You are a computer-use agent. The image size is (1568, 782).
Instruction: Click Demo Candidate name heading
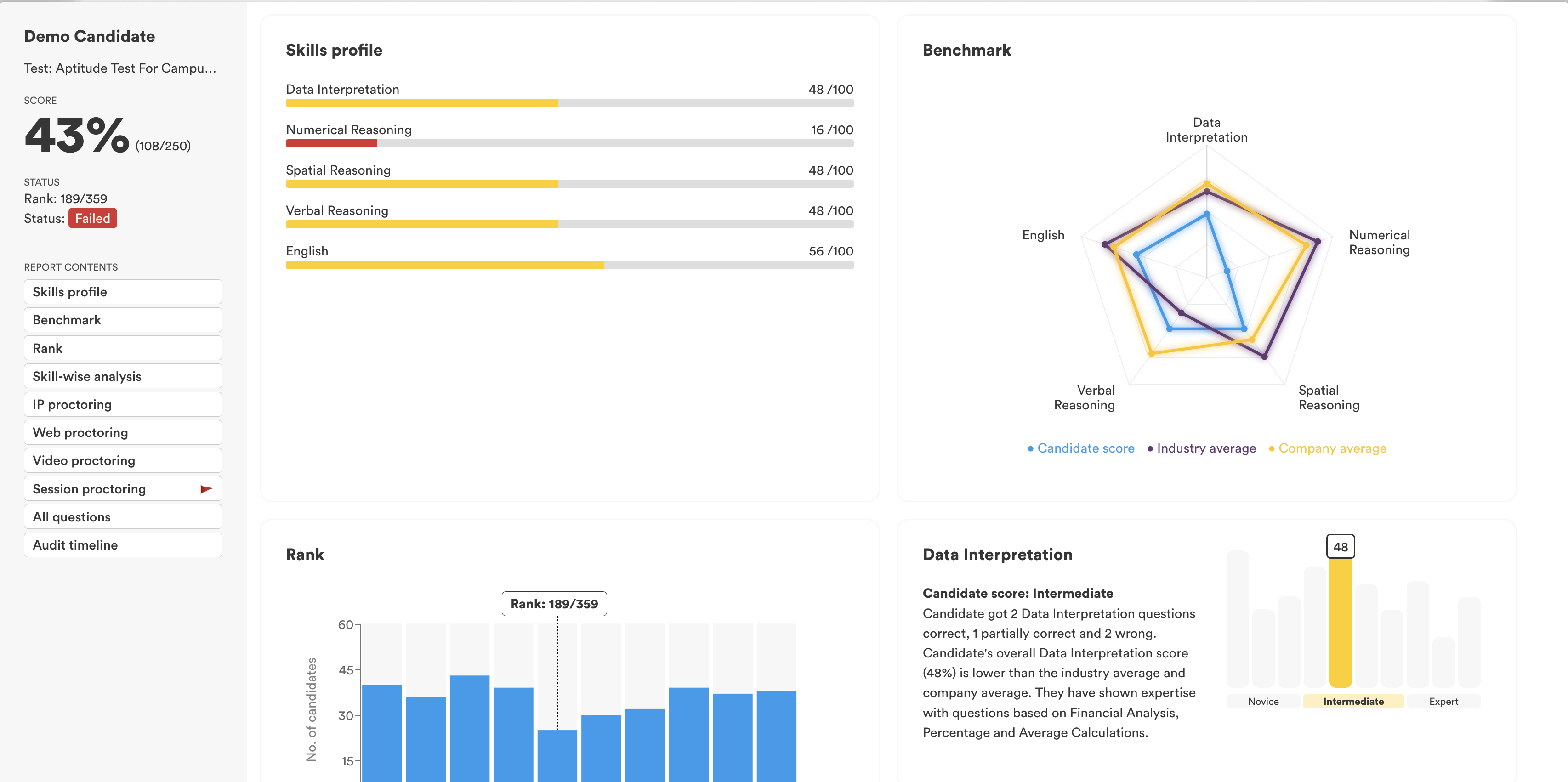(90, 36)
